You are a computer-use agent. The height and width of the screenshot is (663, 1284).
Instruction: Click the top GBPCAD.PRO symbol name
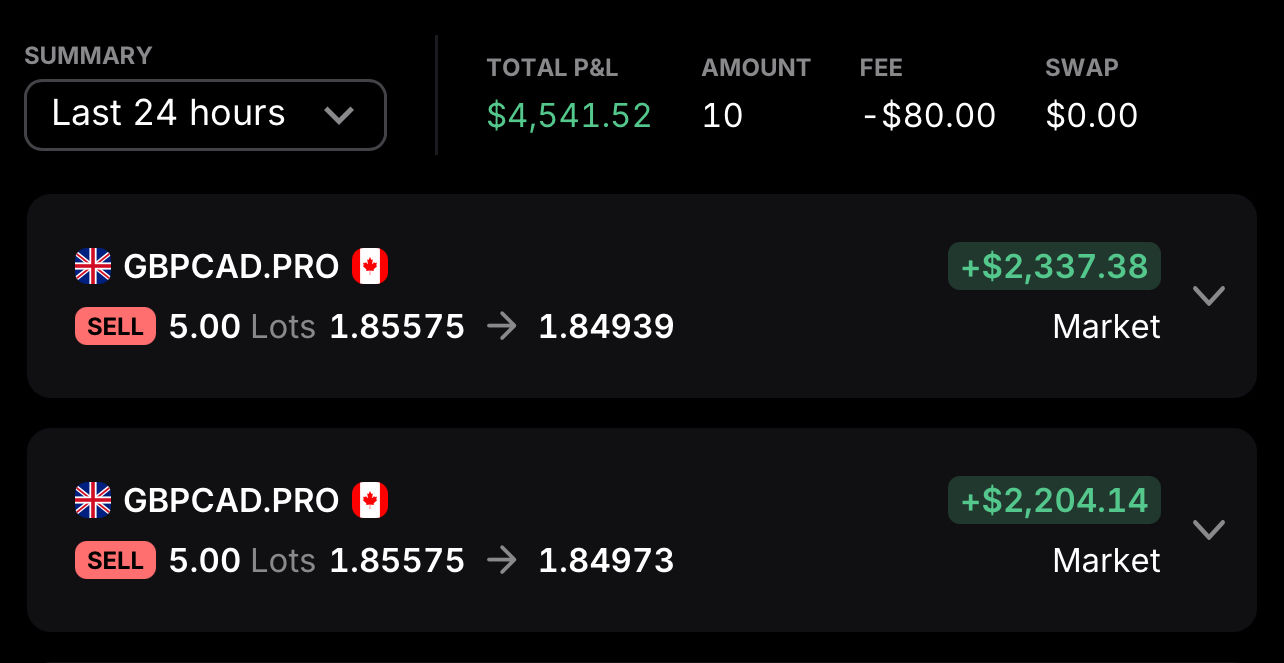coord(231,267)
